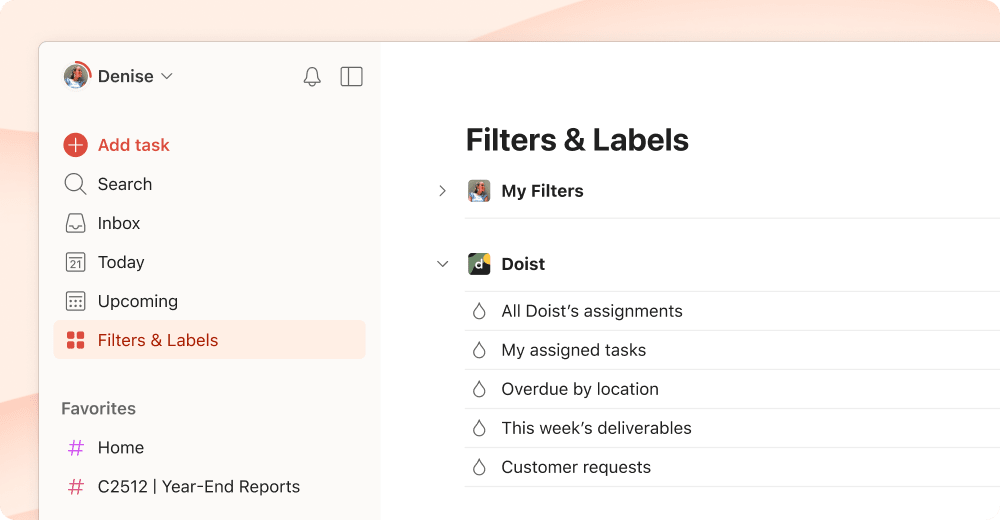The image size is (1000, 520).
Task: Open C2512 | Year-End Reports project
Action: click(198, 487)
